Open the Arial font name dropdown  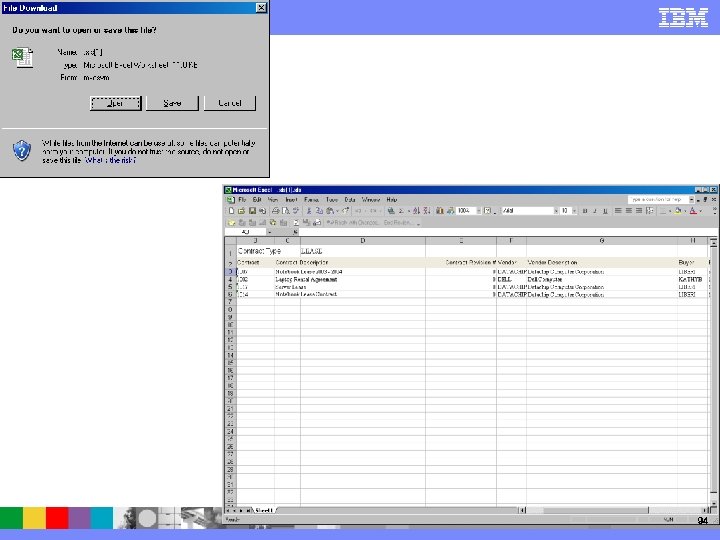coord(556,211)
